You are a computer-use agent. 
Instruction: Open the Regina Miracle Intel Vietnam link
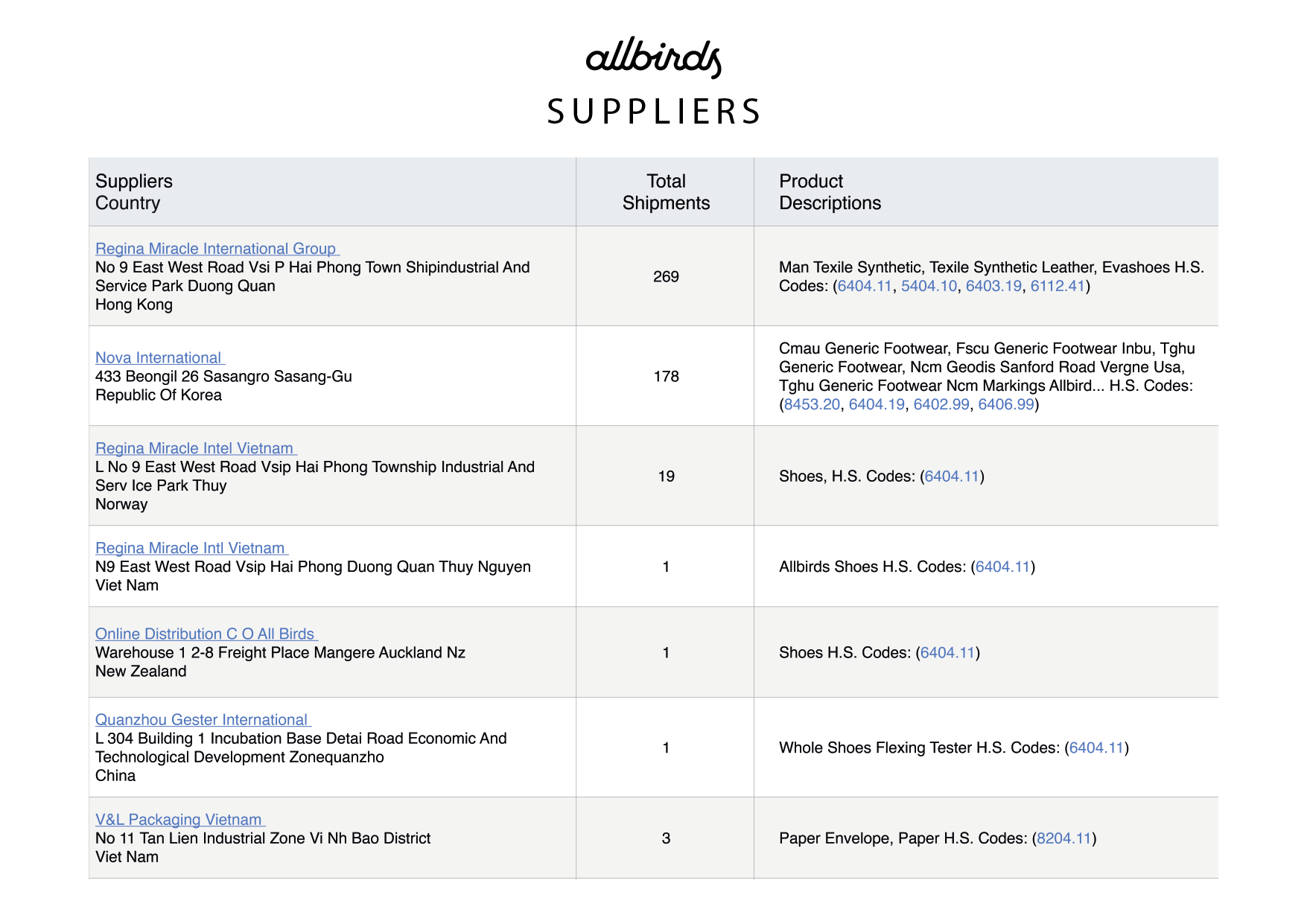196,448
